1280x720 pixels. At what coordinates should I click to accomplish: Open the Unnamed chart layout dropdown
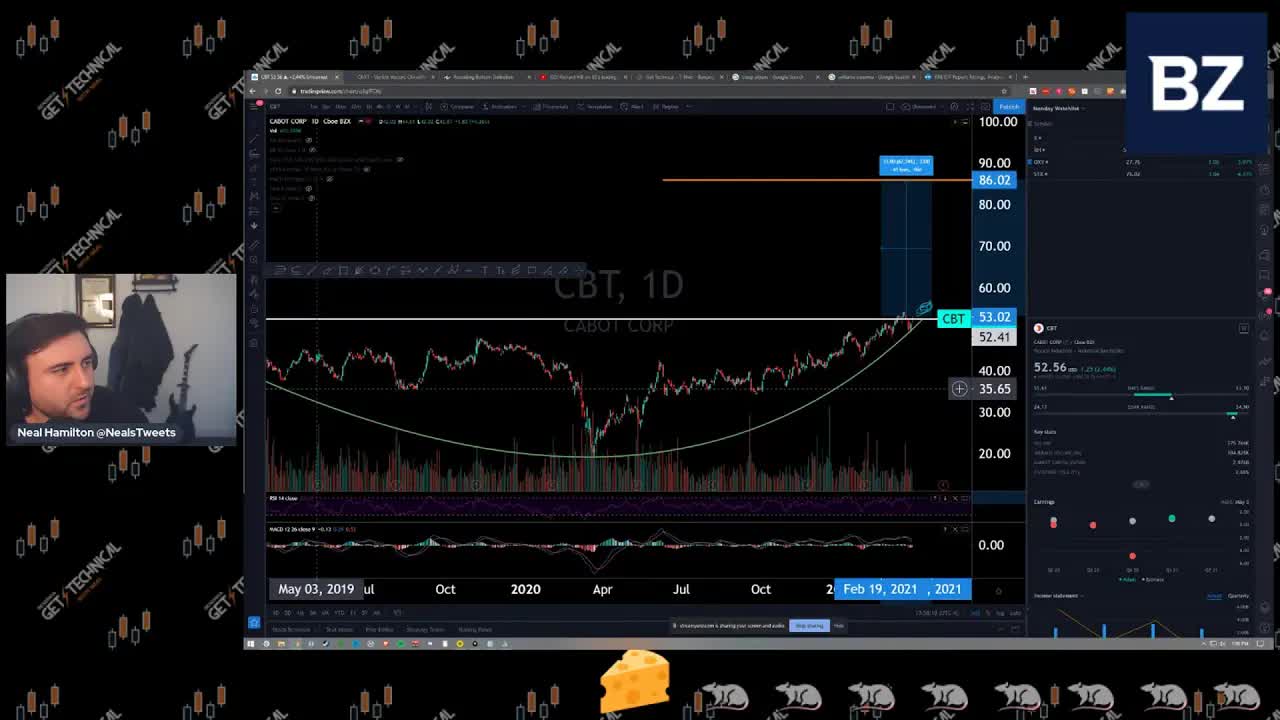922,107
